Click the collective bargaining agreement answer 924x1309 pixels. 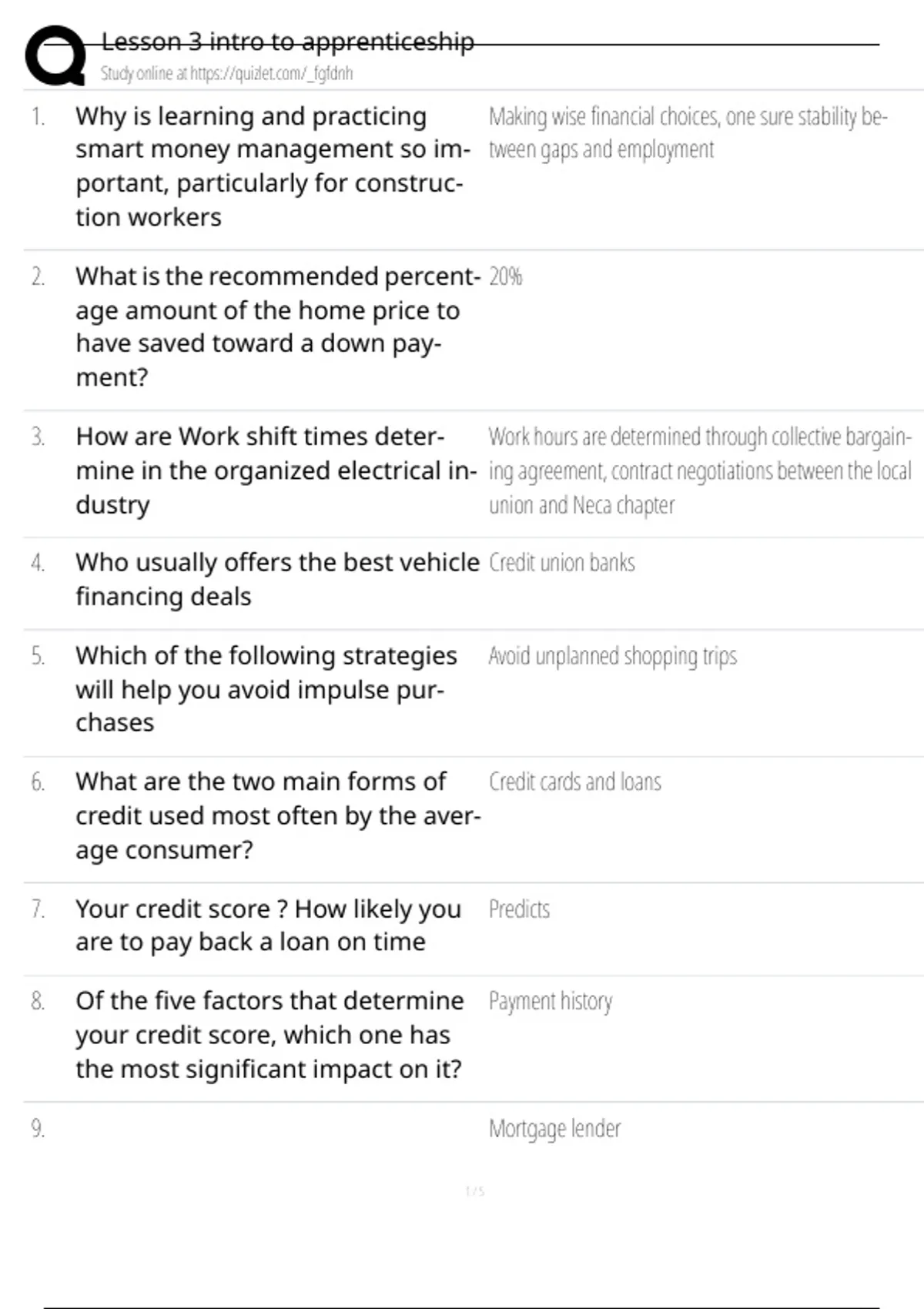point(699,470)
